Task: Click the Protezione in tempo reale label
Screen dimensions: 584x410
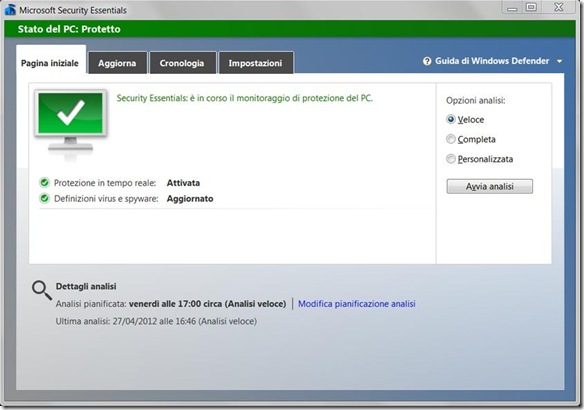Action: pos(105,183)
